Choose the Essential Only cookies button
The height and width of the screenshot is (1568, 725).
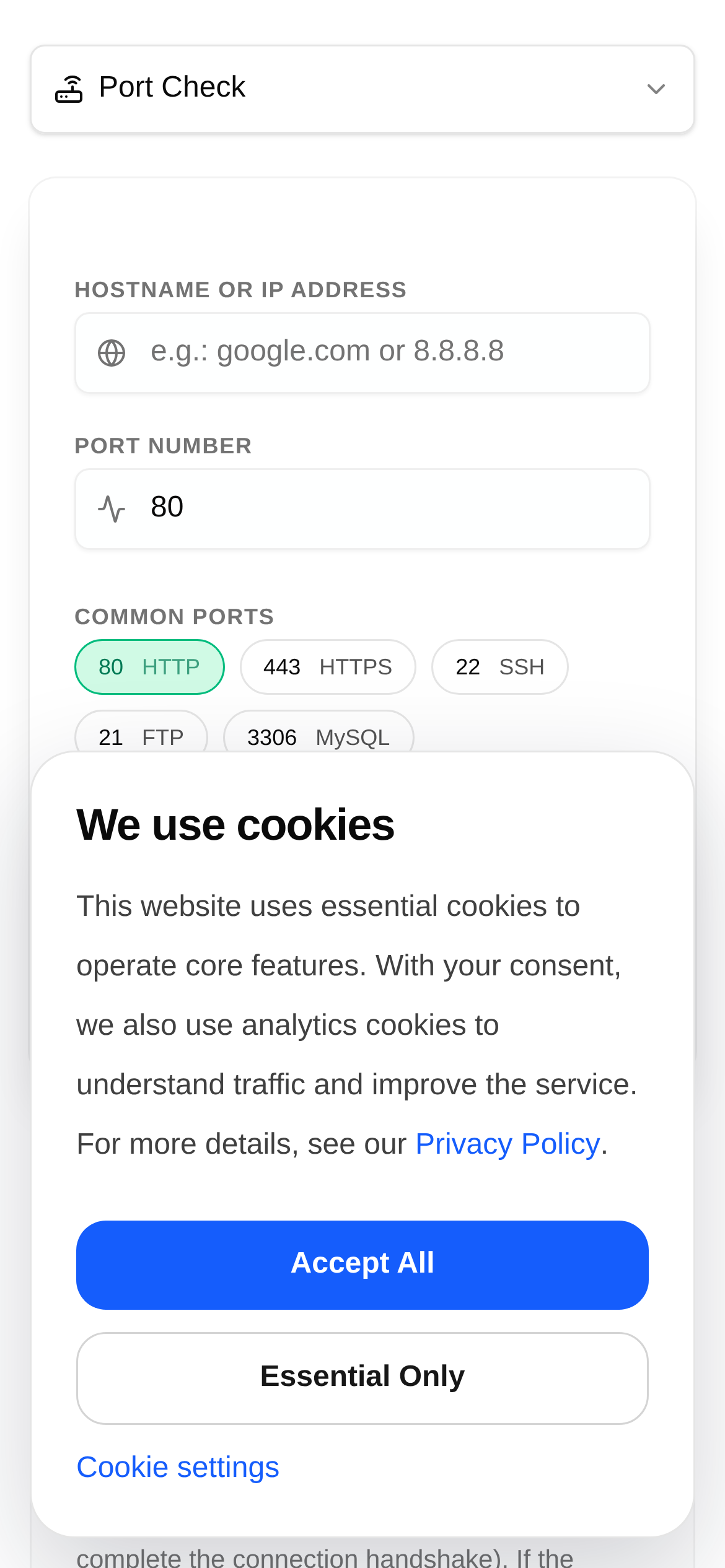coord(362,1377)
